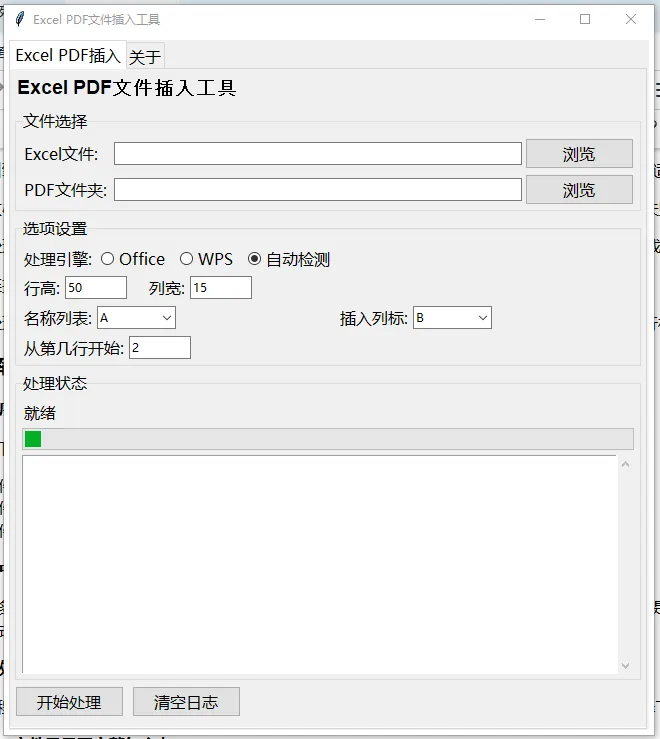Viewport: 660px width, 739px height.
Task: Click the 行高 field showing 50
Action: coord(96,287)
